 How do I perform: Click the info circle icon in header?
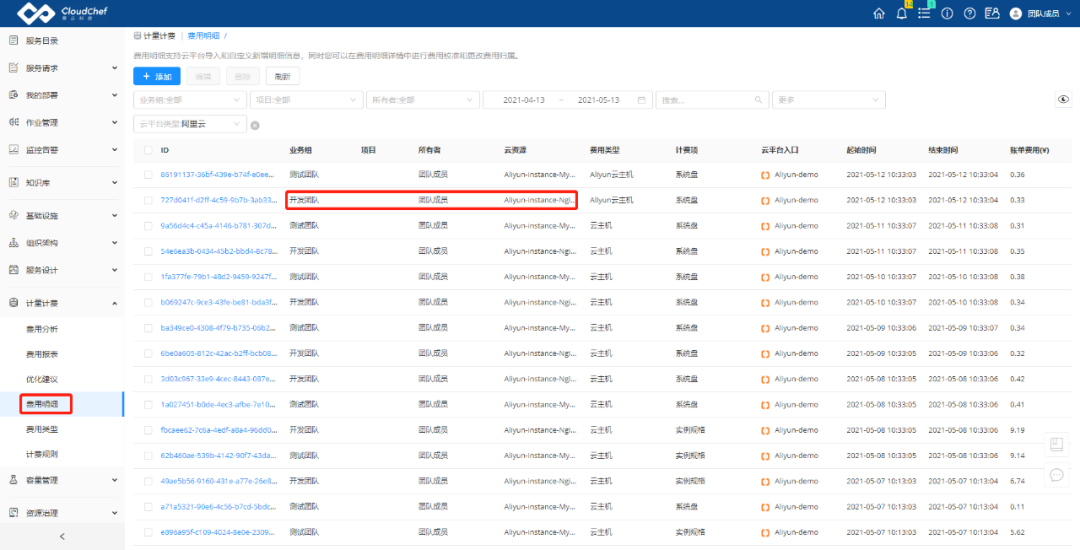[947, 14]
